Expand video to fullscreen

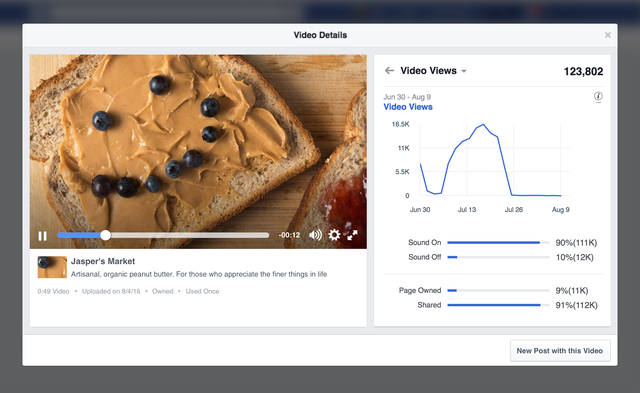(352, 235)
